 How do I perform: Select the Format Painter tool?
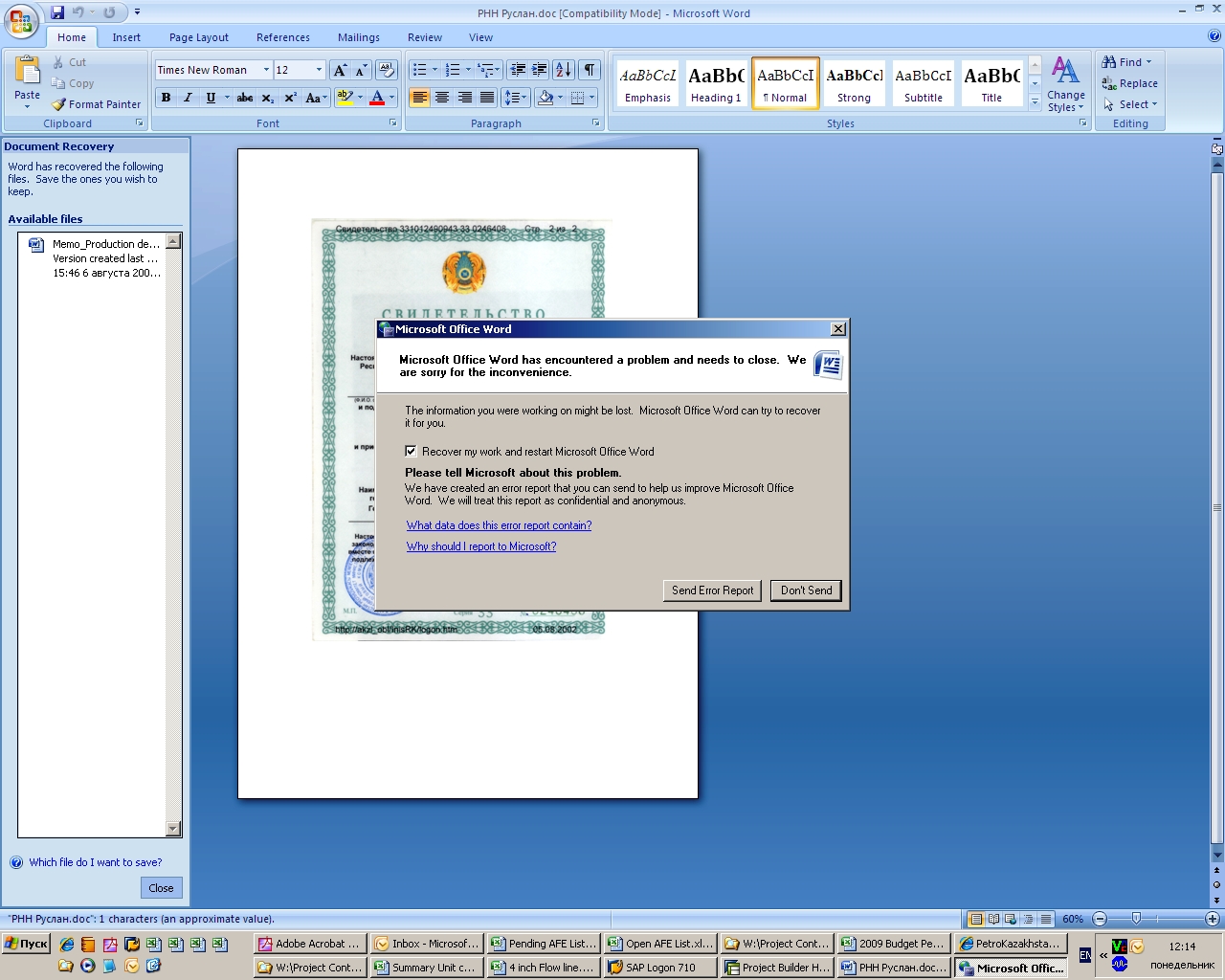[96, 104]
